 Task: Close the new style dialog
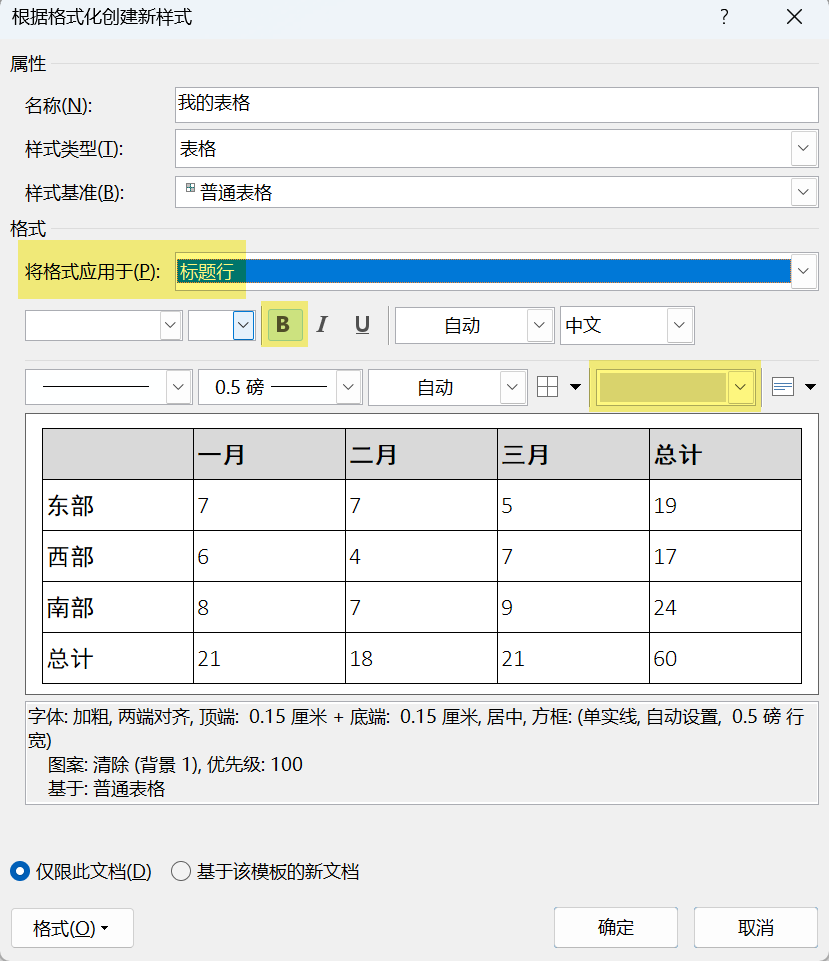click(794, 17)
